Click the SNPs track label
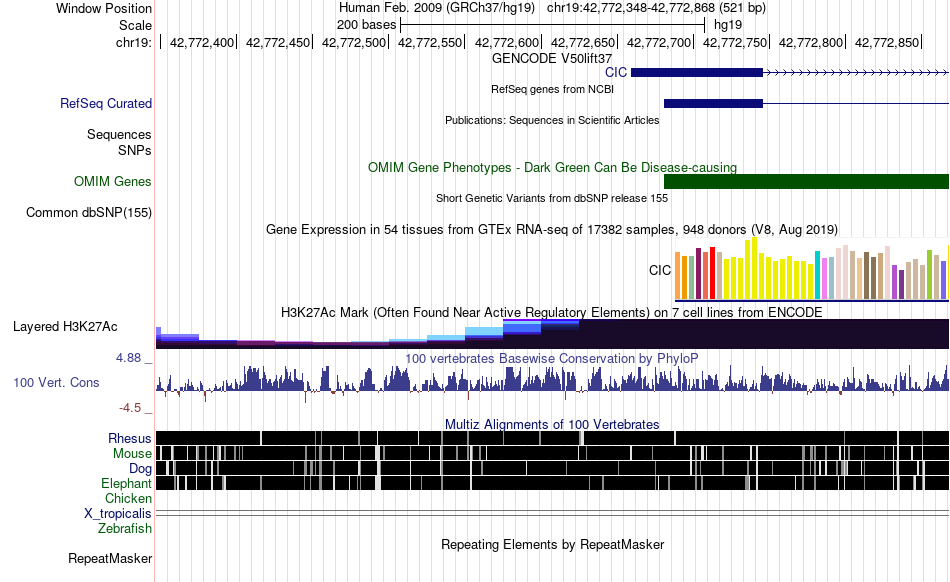Image resolution: width=950 pixels, height=582 pixels. point(135,150)
